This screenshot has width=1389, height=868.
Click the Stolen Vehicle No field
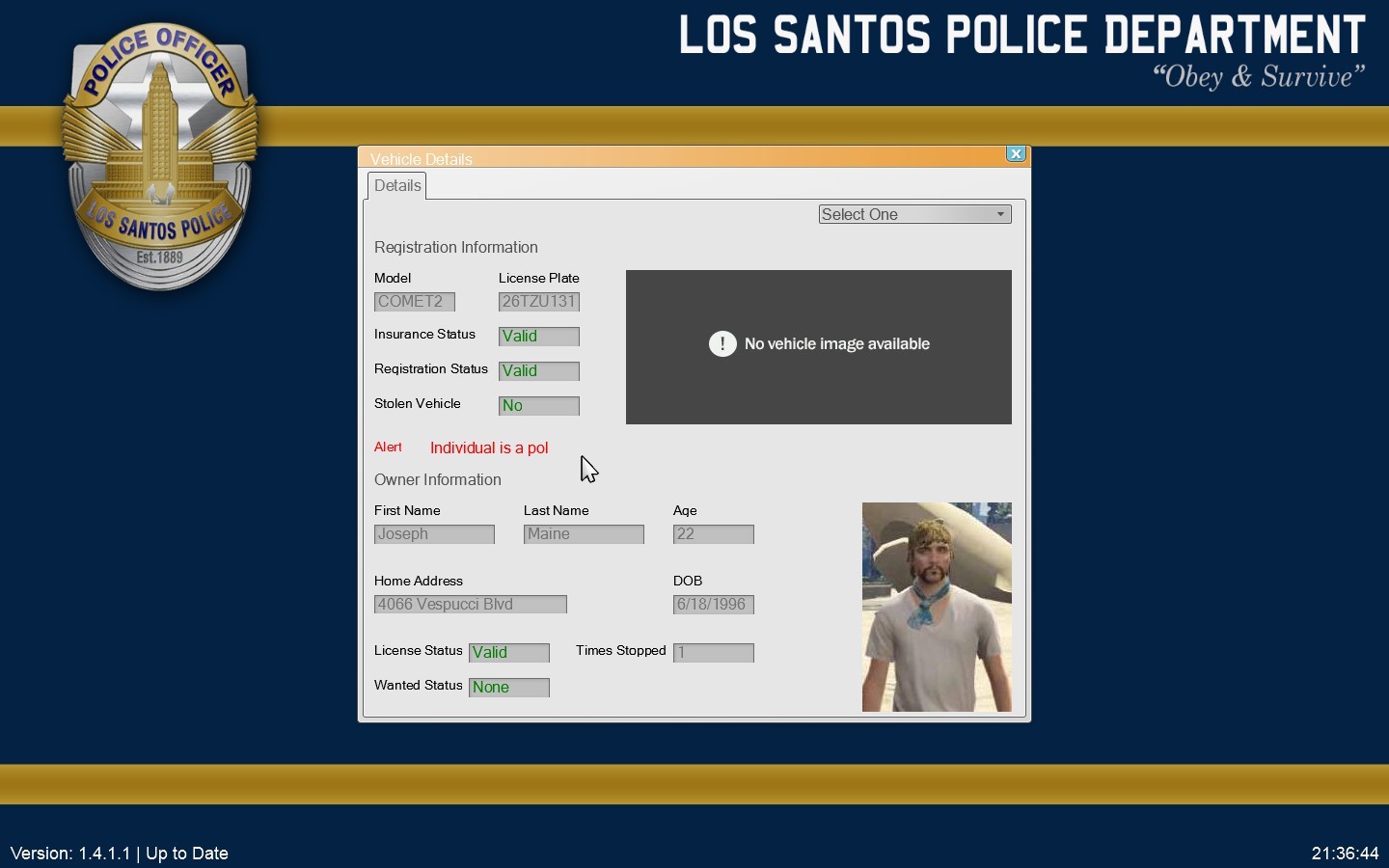[539, 406]
